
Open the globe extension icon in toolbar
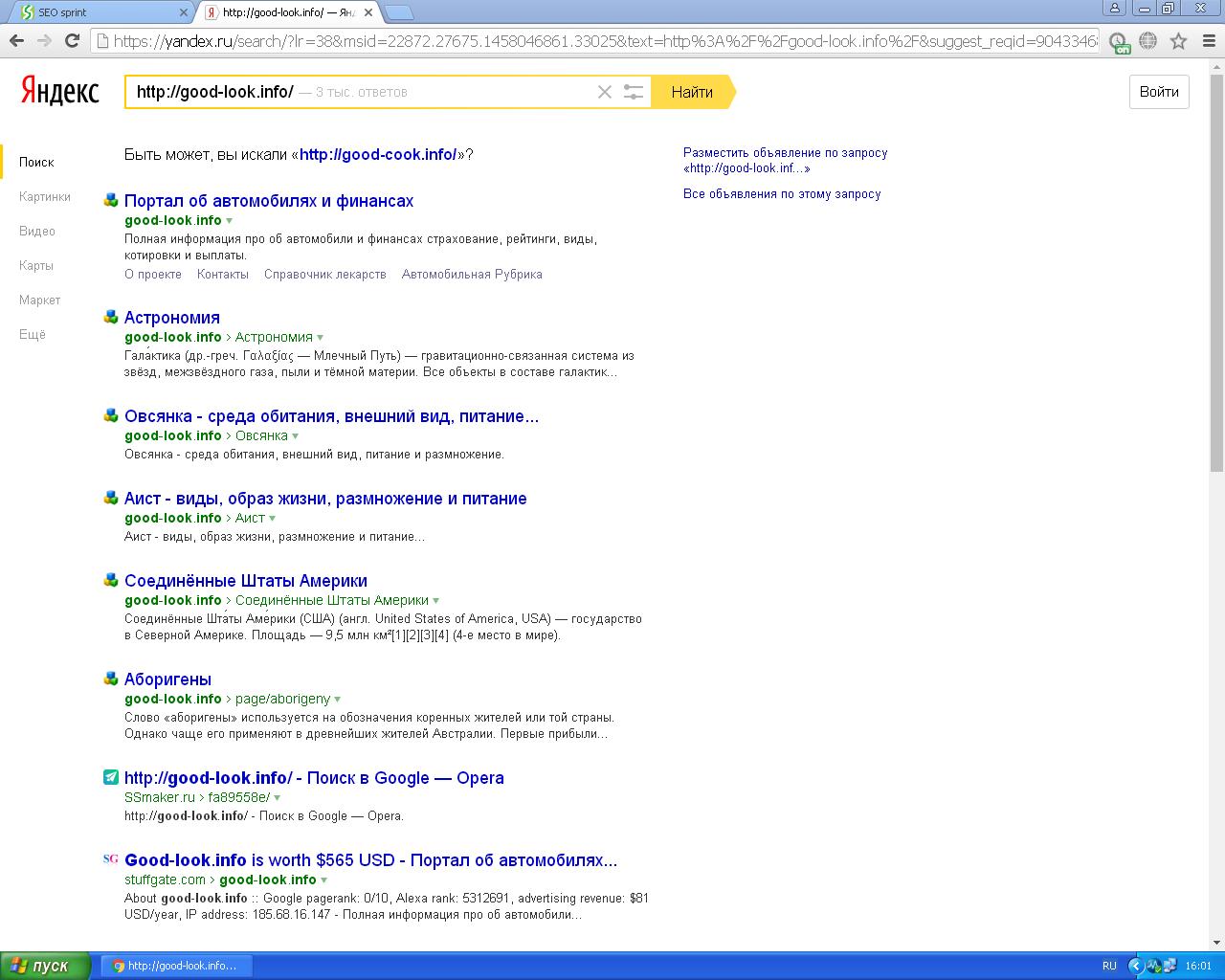(1148, 41)
